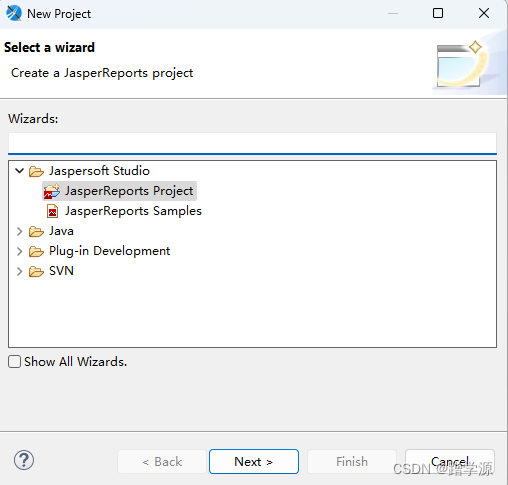Select the Plug-in Development label
Viewport: 508px width, 485px height.
click(x=110, y=251)
